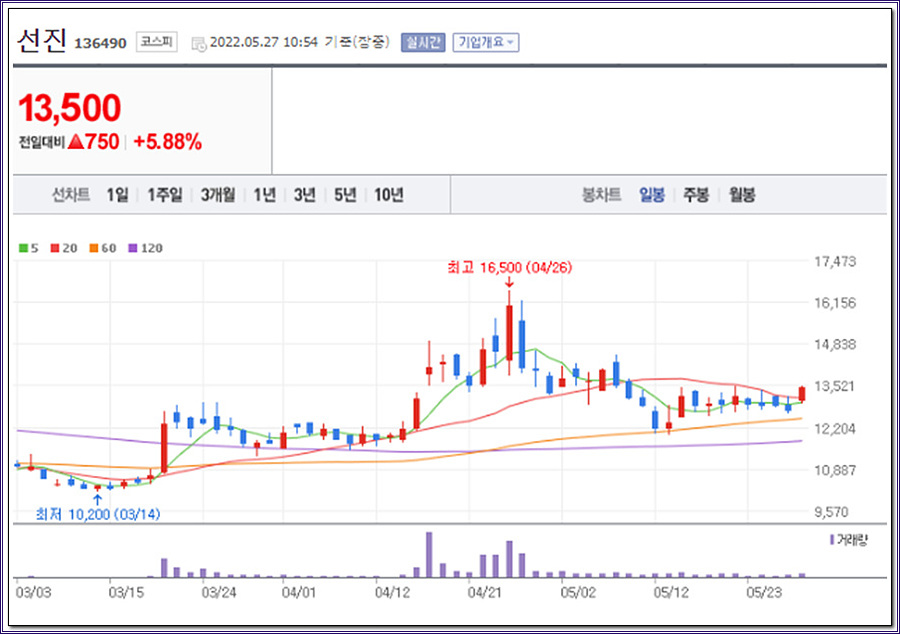Image resolution: width=900 pixels, height=634 pixels.
Task: Switch to 월봉 monthly candle chart
Action: tap(742, 195)
